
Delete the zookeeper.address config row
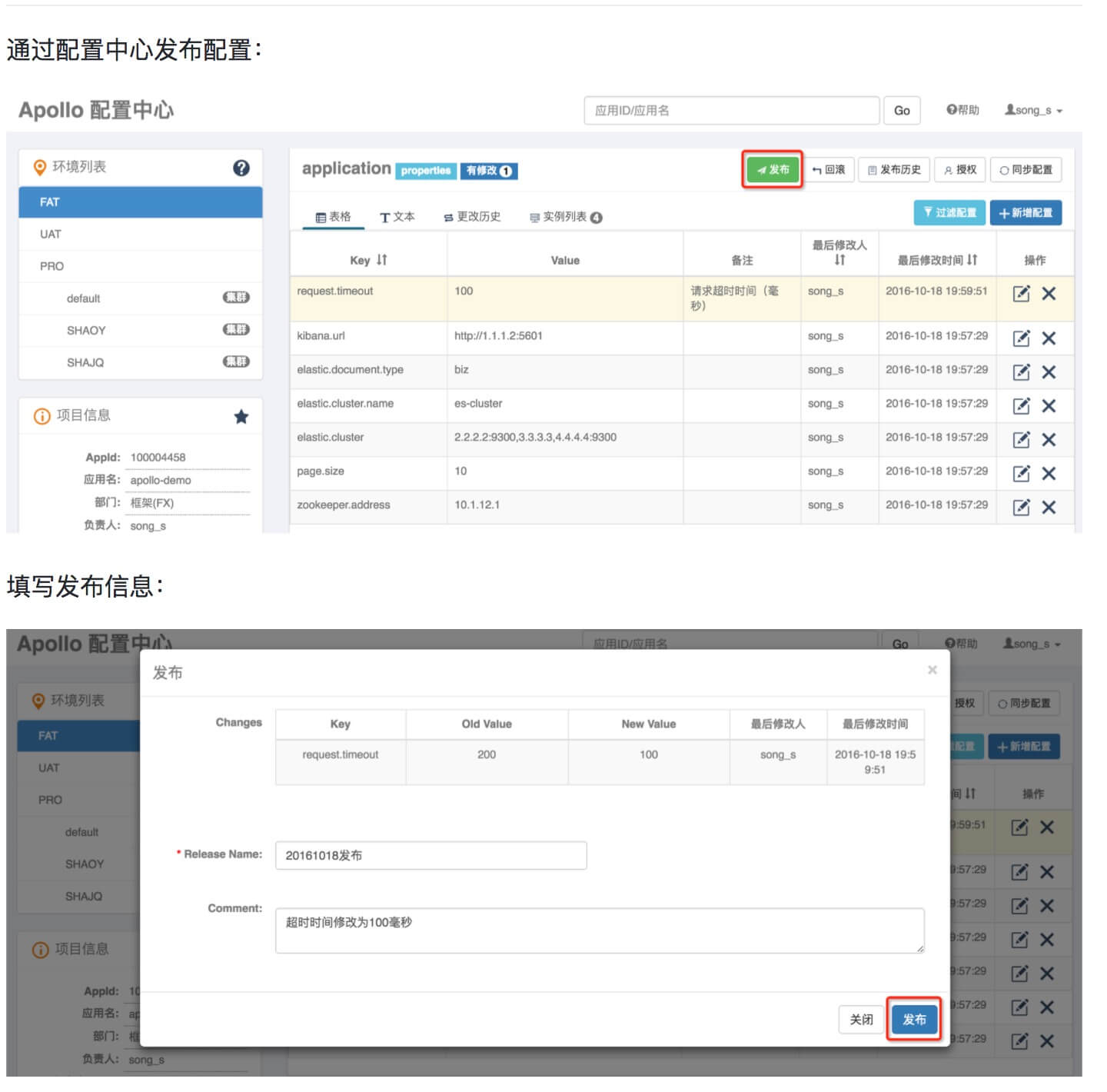[x=1049, y=507]
